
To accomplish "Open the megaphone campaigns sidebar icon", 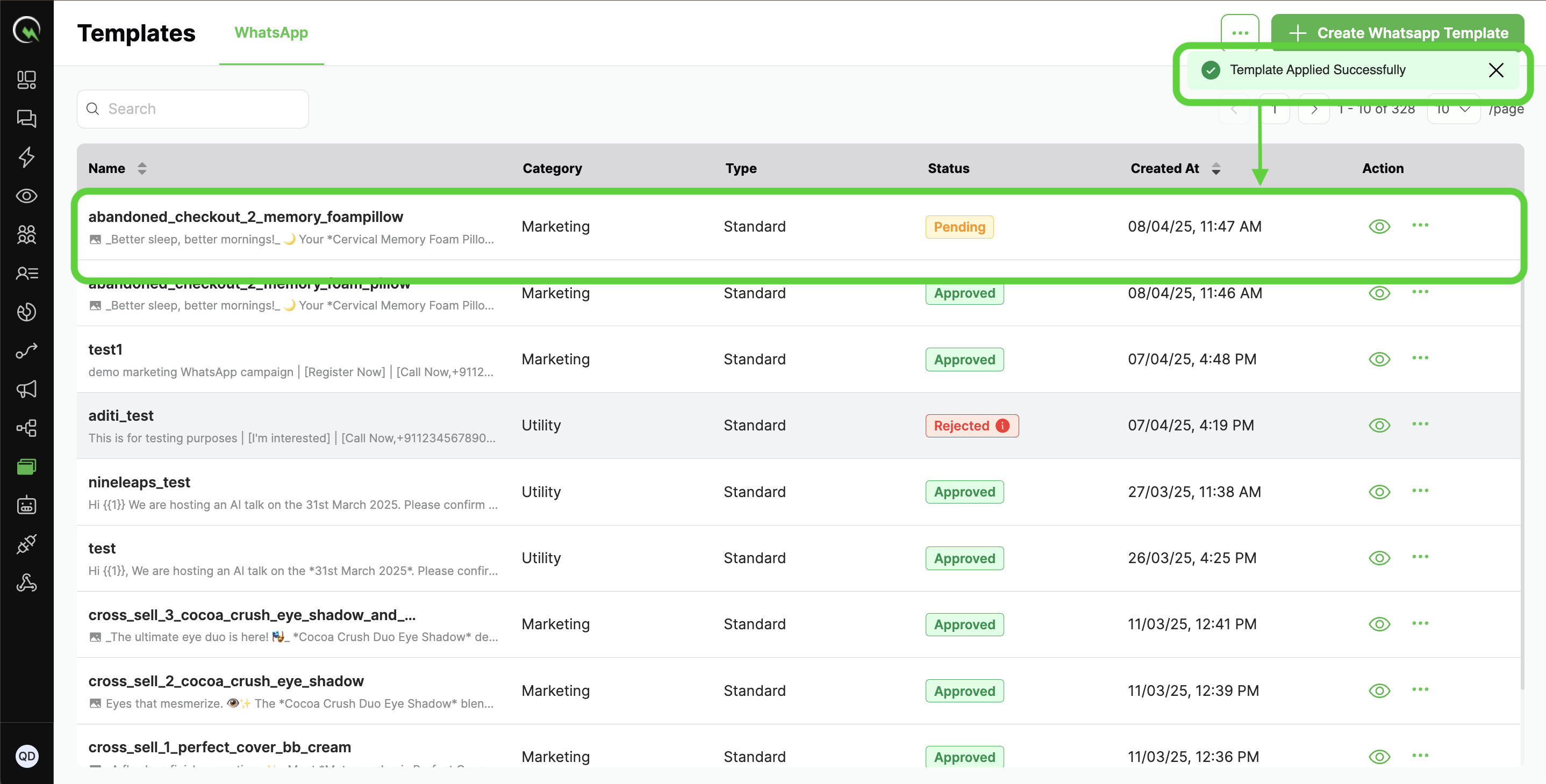I will [x=26, y=389].
